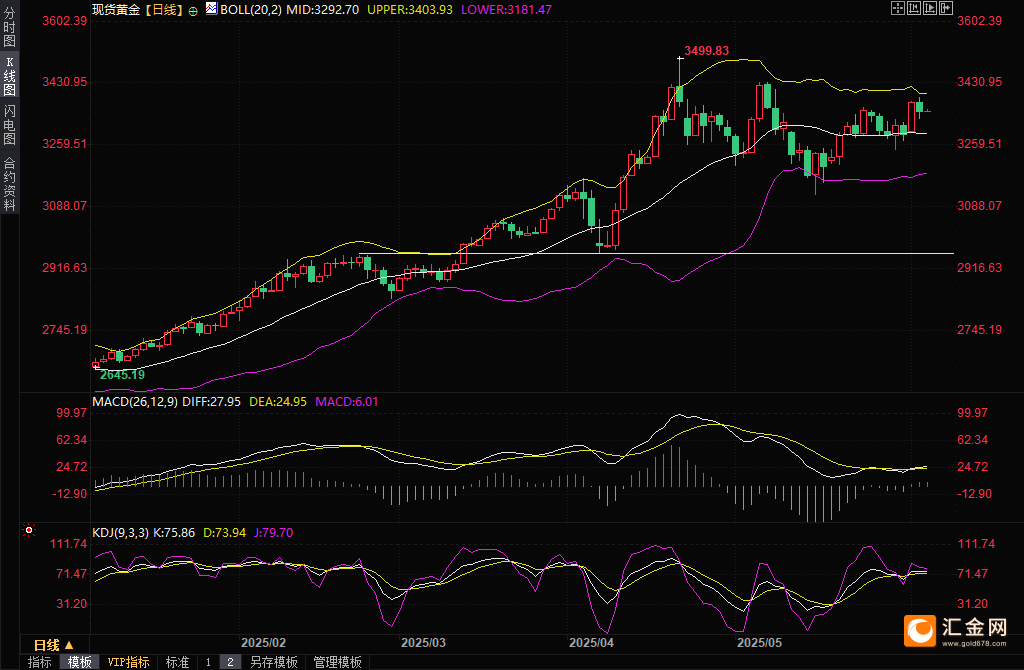Click the export panel arrow icon
Image resolution: width=1024 pixels, height=670 pixels.
coord(946,8)
